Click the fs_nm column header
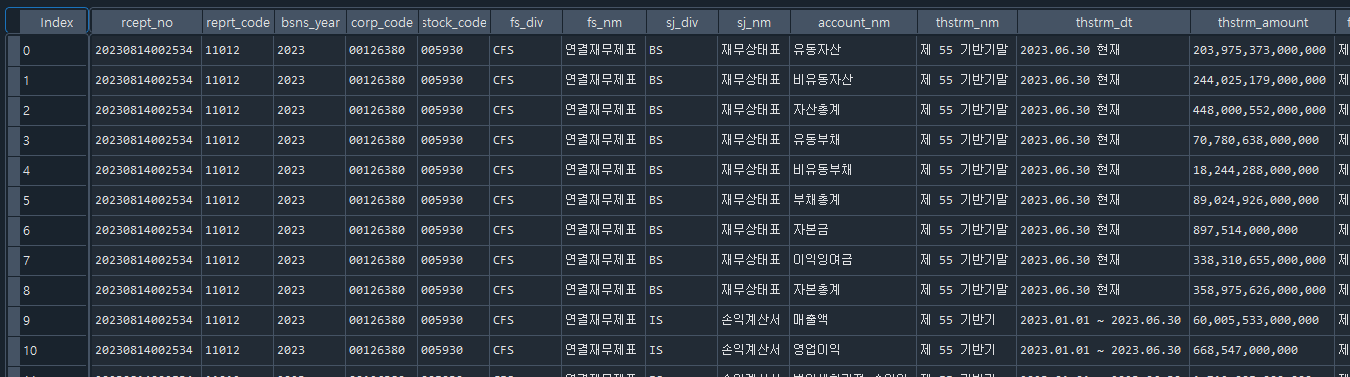The width and height of the screenshot is (1350, 377). [x=603, y=22]
